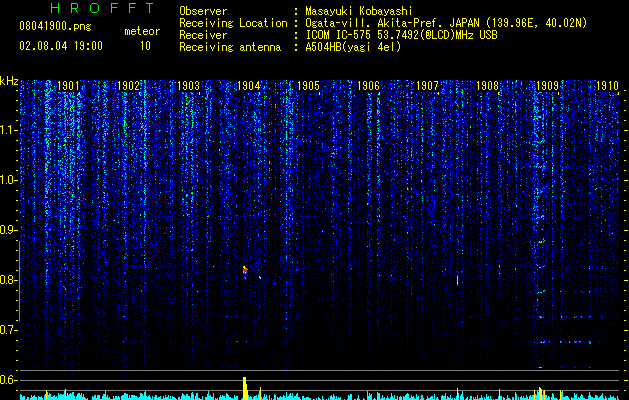629x400 pixels.
Task: Click the Receiving Location label
Action: click(x=233, y=23)
